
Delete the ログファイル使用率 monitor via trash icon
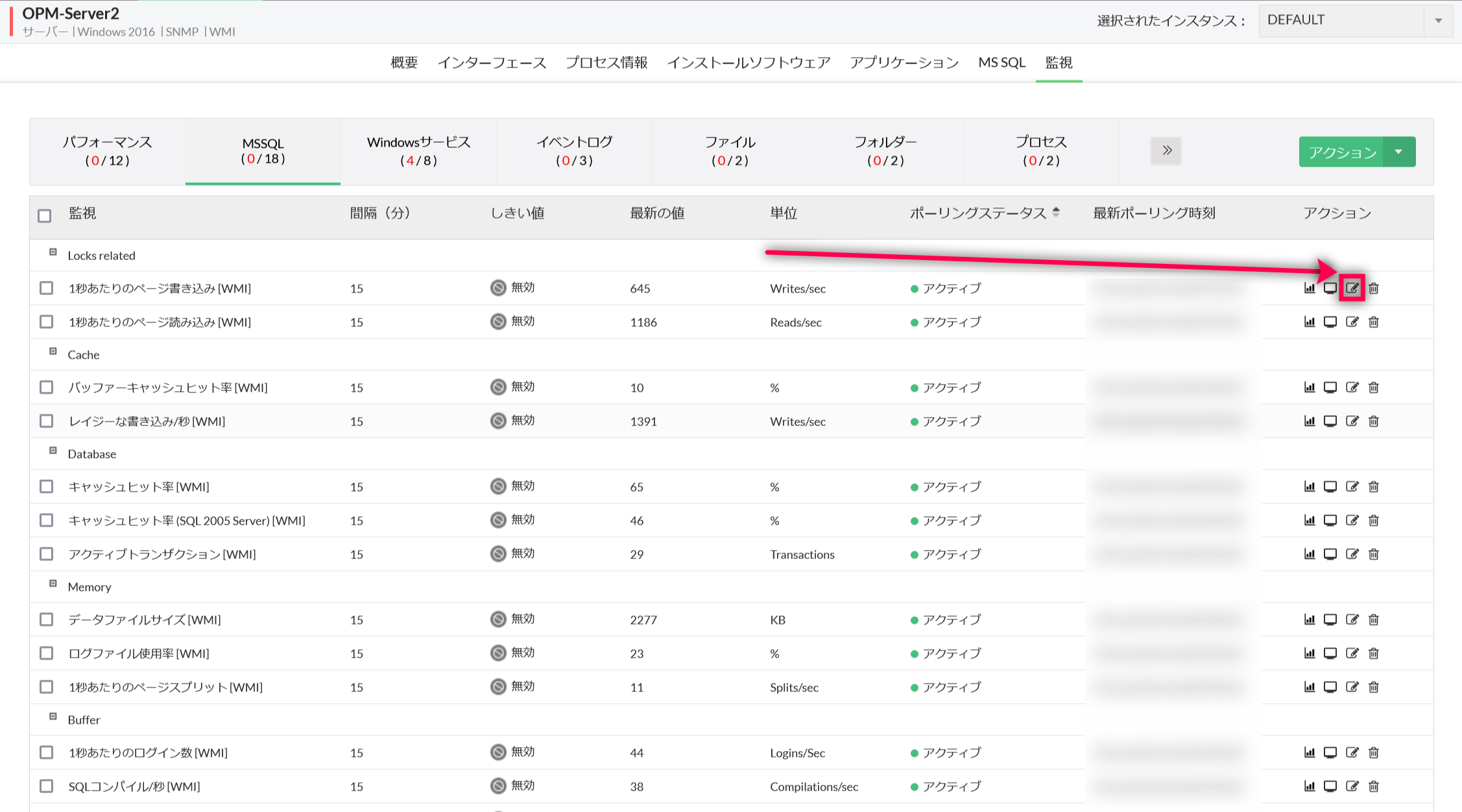tap(1373, 653)
